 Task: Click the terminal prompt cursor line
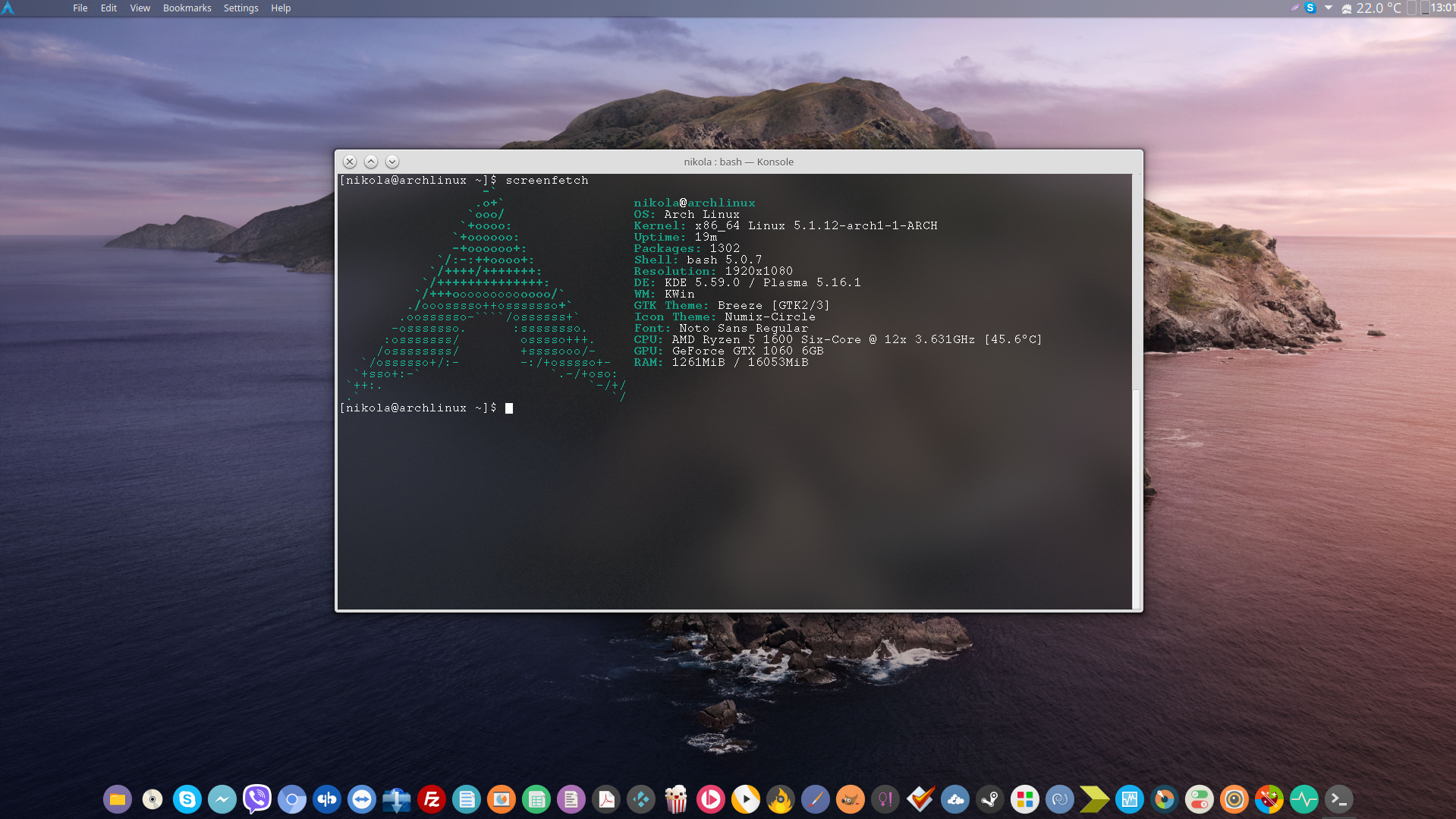[x=426, y=408]
